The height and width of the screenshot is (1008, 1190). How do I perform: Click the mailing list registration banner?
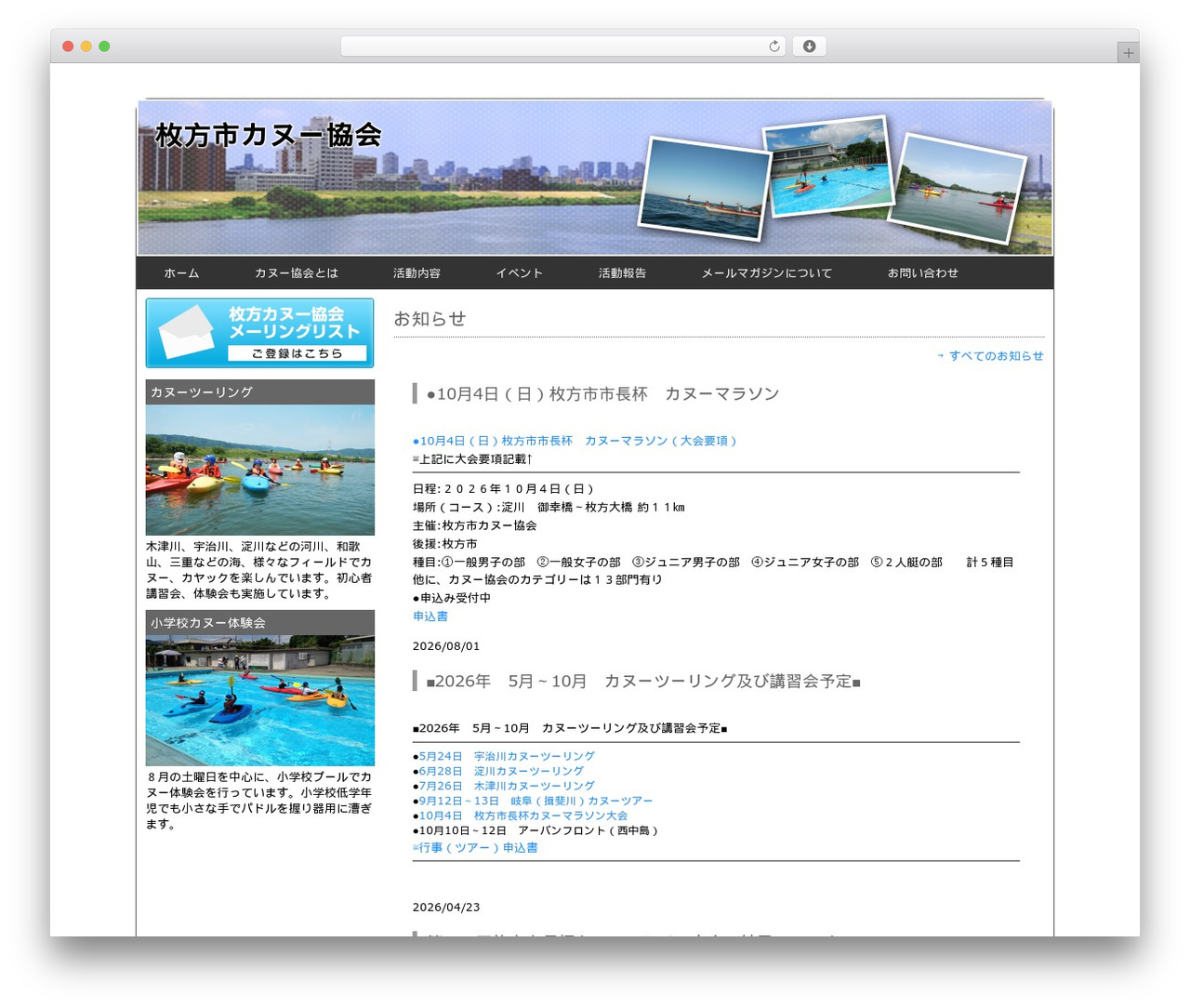[259, 333]
